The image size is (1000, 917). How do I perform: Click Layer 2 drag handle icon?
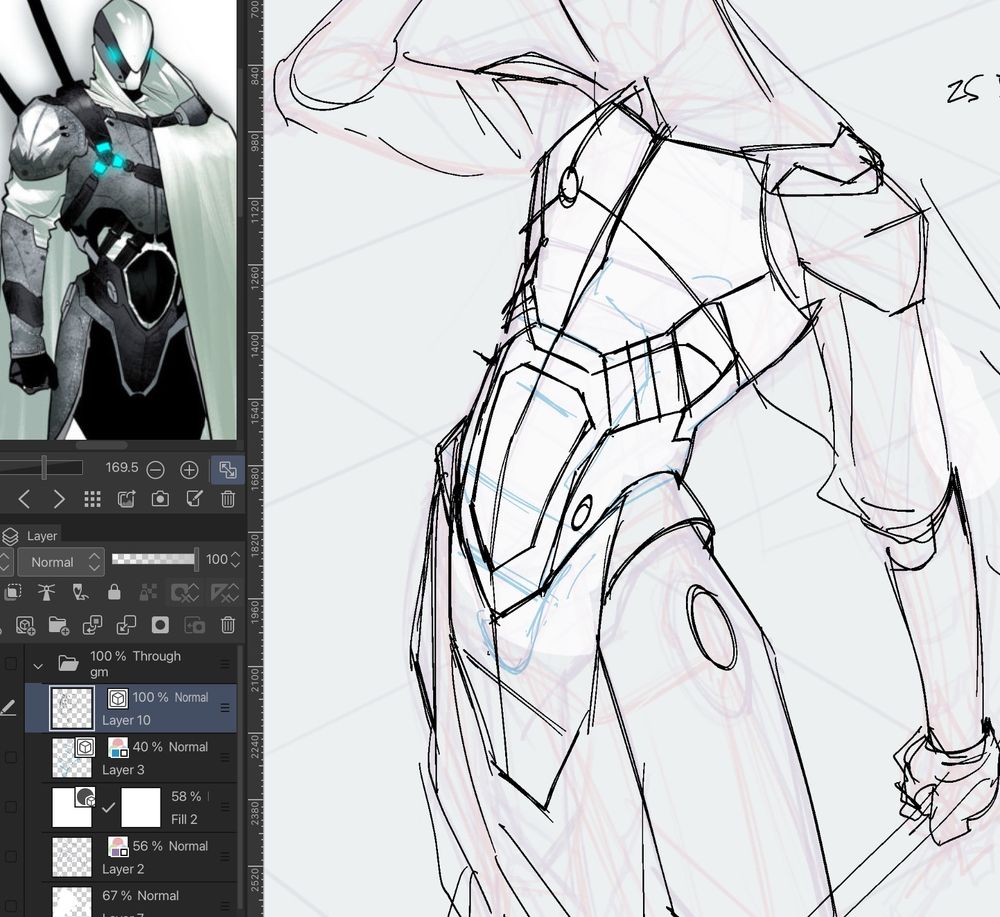(224, 856)
